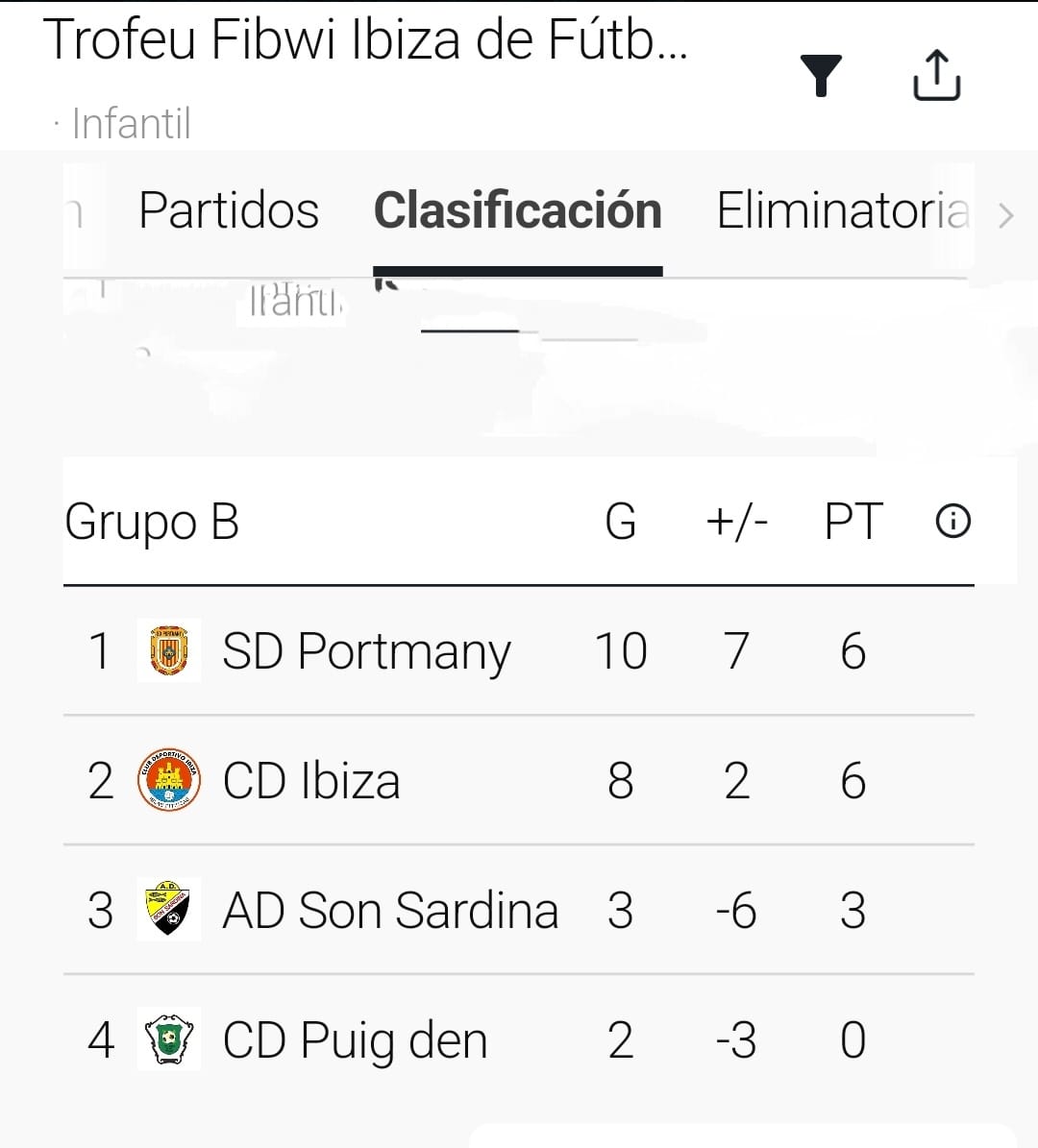Tap the SD Portmany club crest
This screenshot has height=1148, width=1038.
coord(169,650)
